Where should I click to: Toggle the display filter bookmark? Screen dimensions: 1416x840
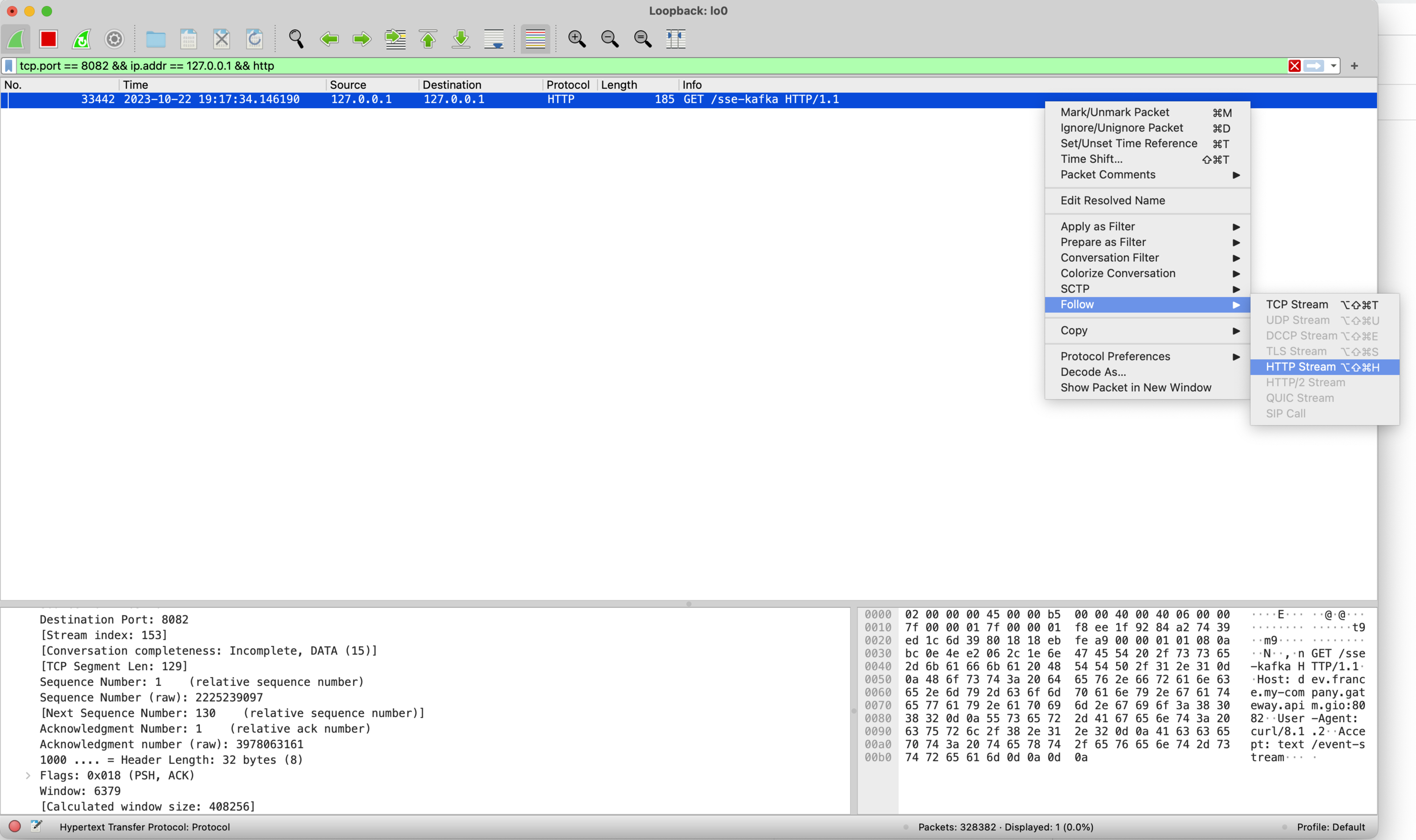click(x=9, y=66)
